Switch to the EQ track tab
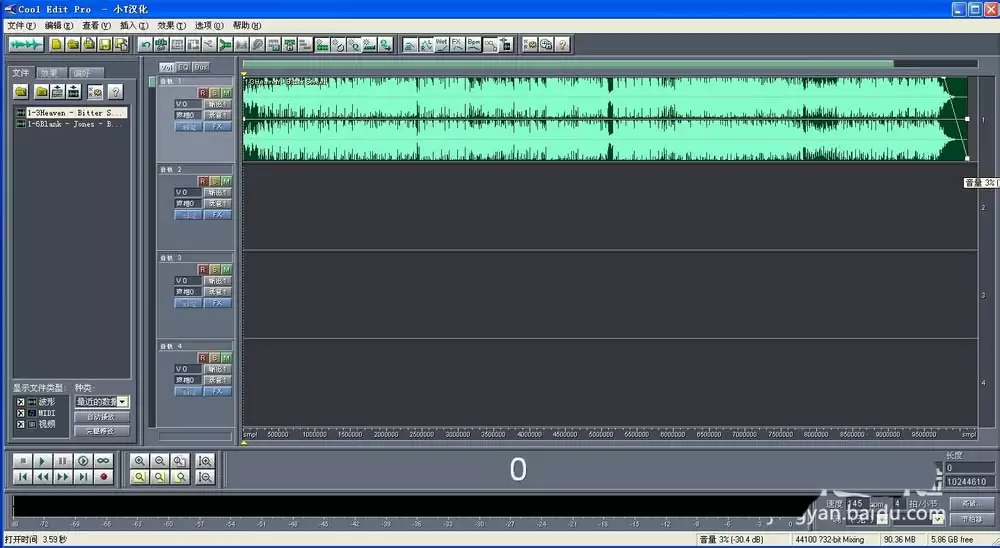The image size is (1000, 548). 184,67
